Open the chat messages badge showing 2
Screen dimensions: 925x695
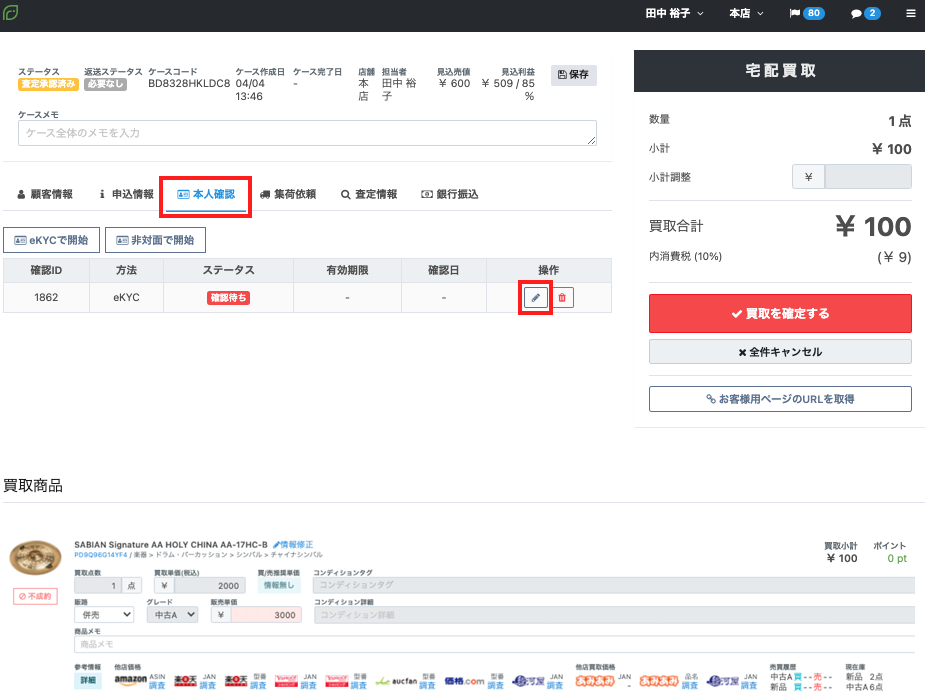pos(865,13)
